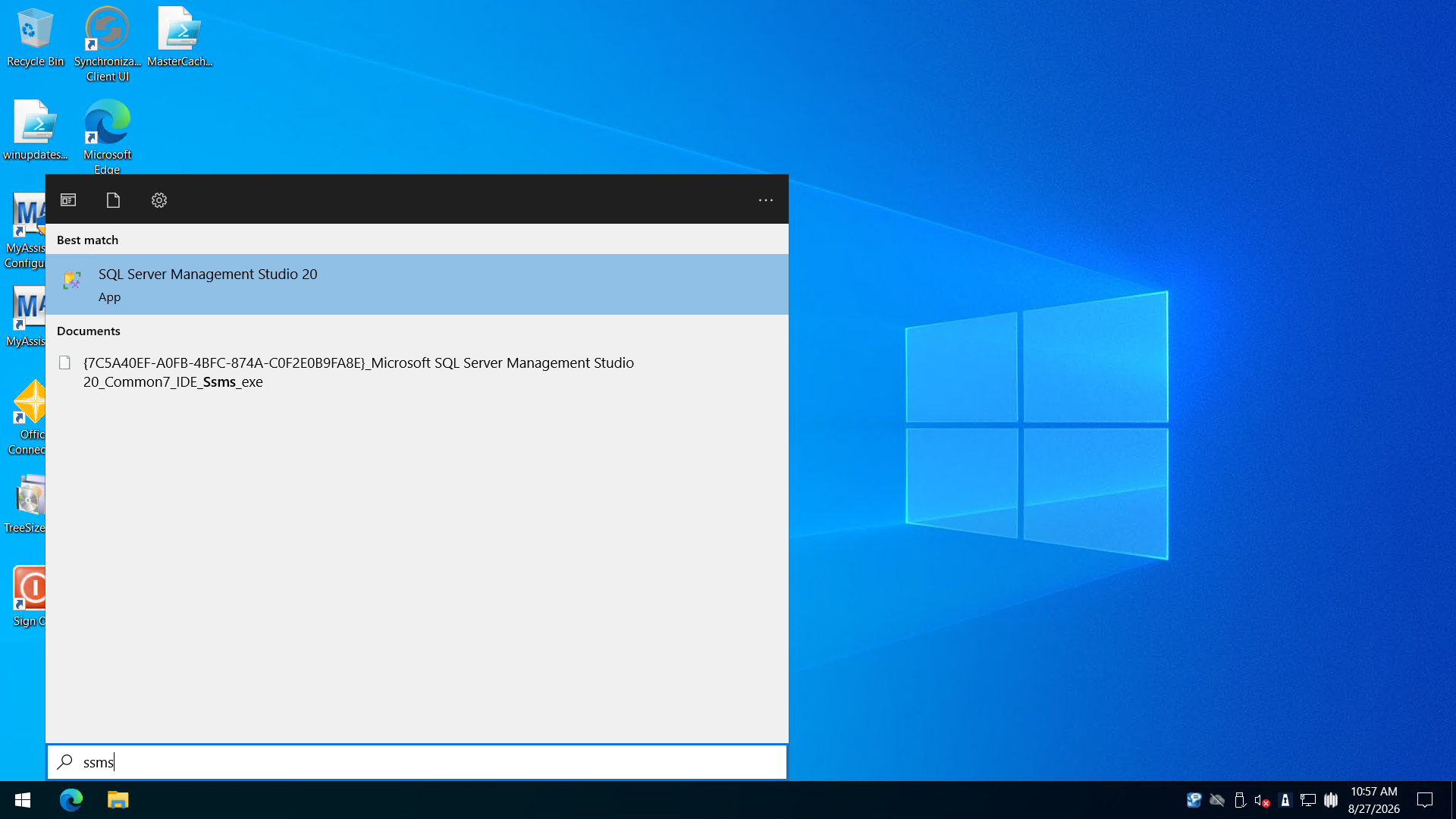The image size is (1456, 819).
Task: Filter search by Apps icon
Action: click(68, 200)
